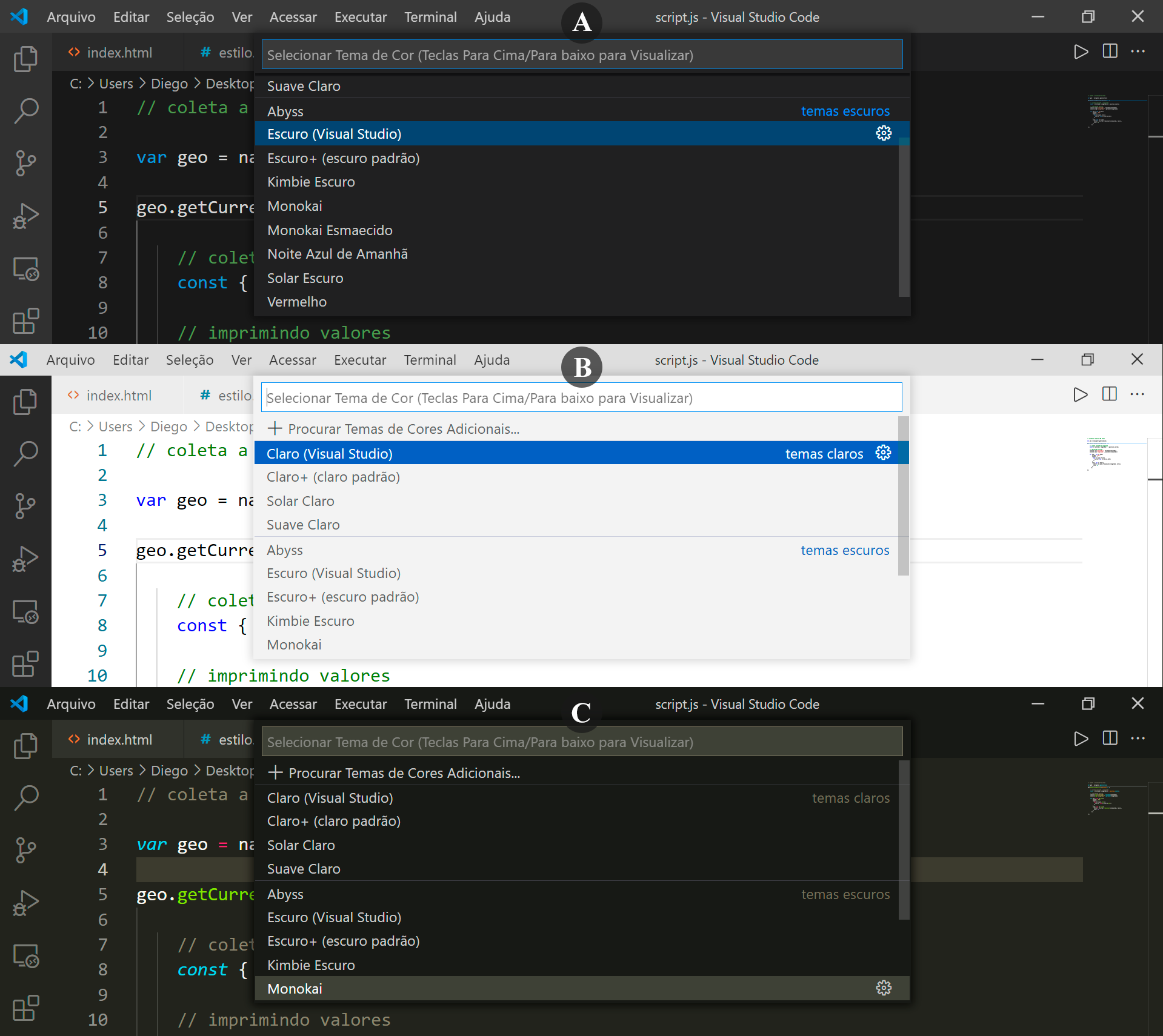Open Explorer icon in window C sidebar
The image size is (1163, 1036).
pyautogui.click(x=25, y=746)
